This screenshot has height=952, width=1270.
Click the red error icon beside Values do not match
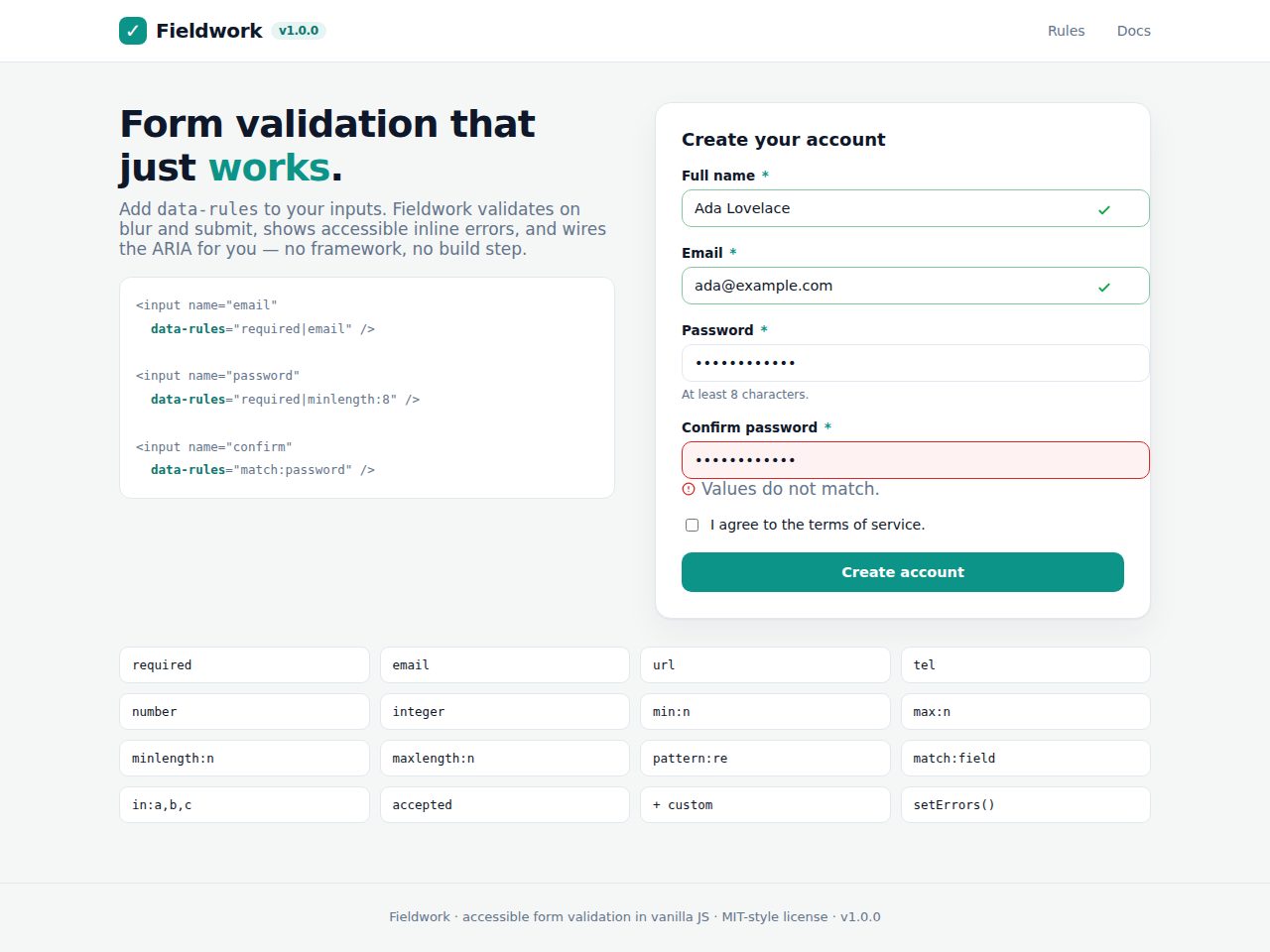click(689, 489)
